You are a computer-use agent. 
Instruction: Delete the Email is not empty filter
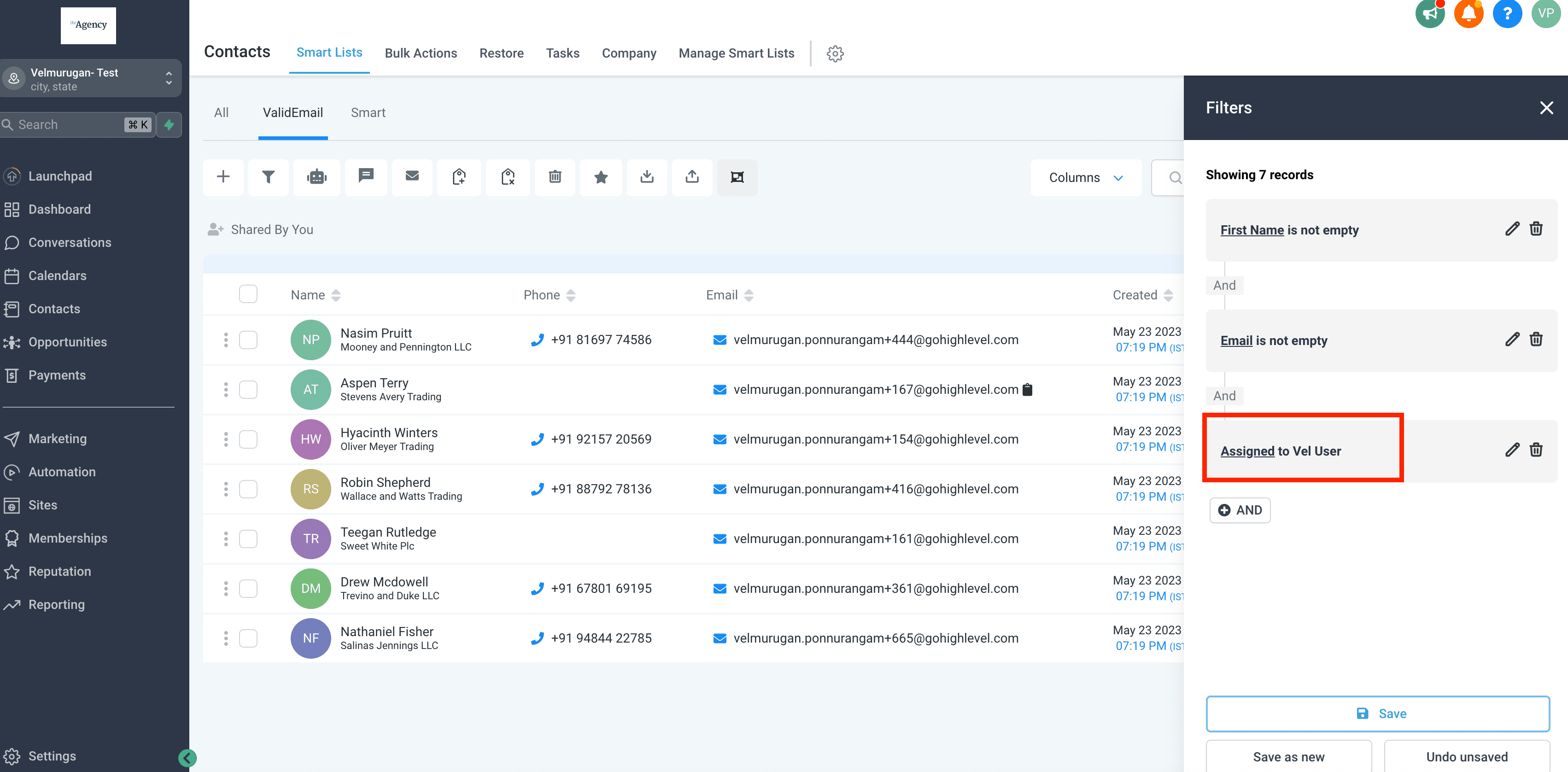tap(1536, 339)
